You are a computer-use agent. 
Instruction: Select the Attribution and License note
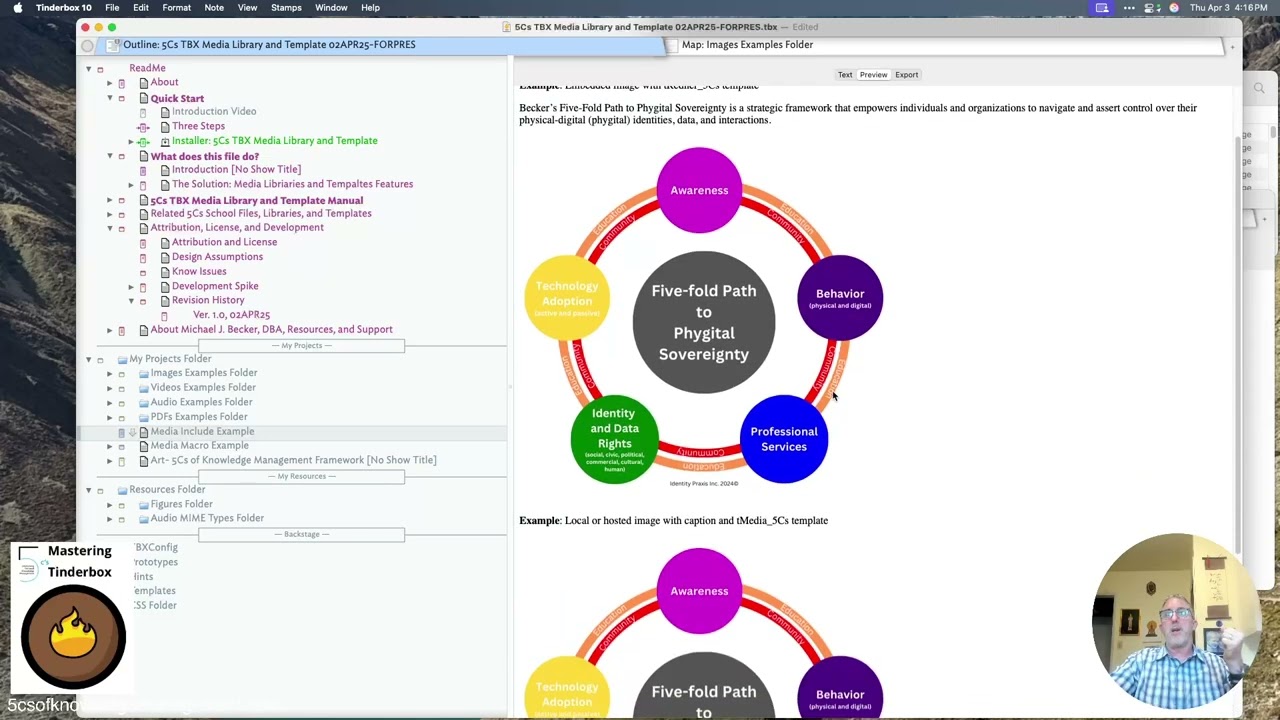click(x=224, y=242)
